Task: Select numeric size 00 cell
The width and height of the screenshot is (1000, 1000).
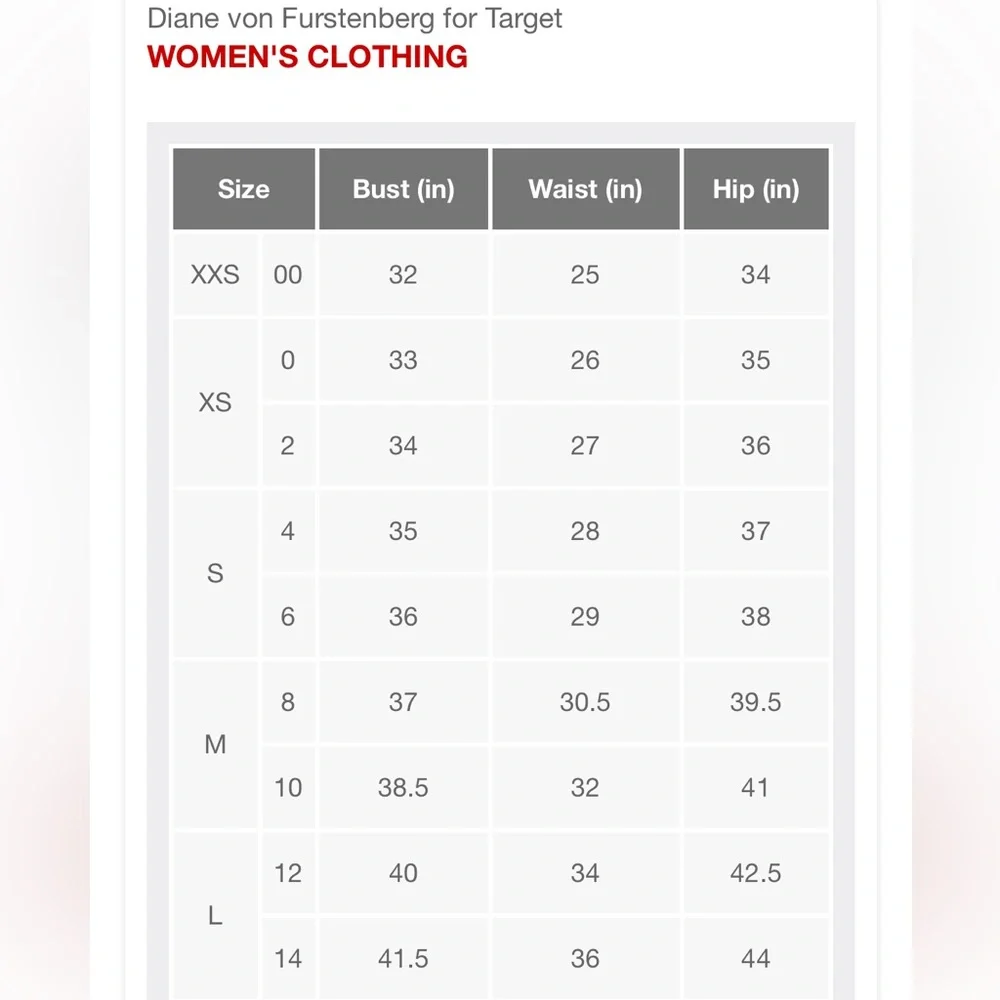Action: (288, 275)
